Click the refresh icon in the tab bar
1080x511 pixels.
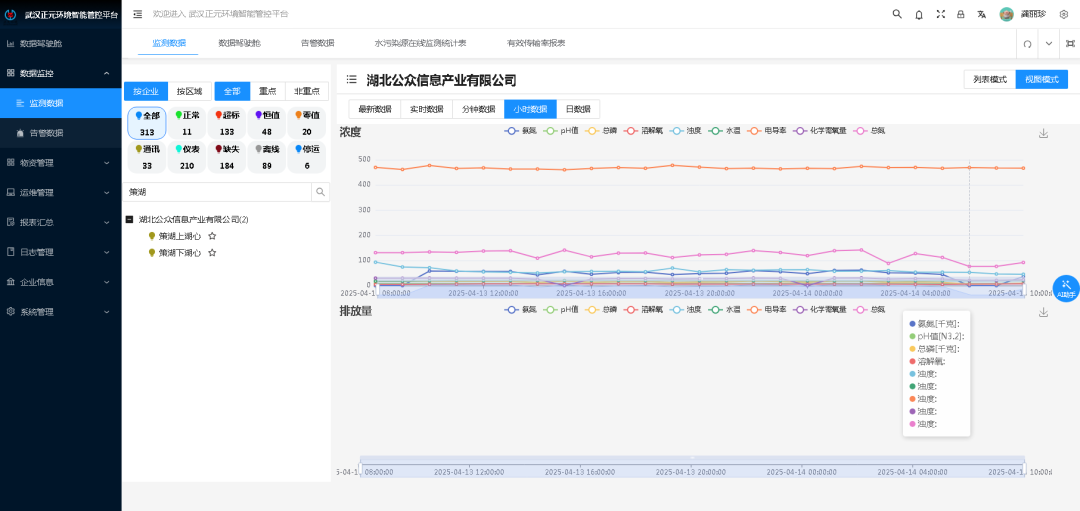(1027, 44)
